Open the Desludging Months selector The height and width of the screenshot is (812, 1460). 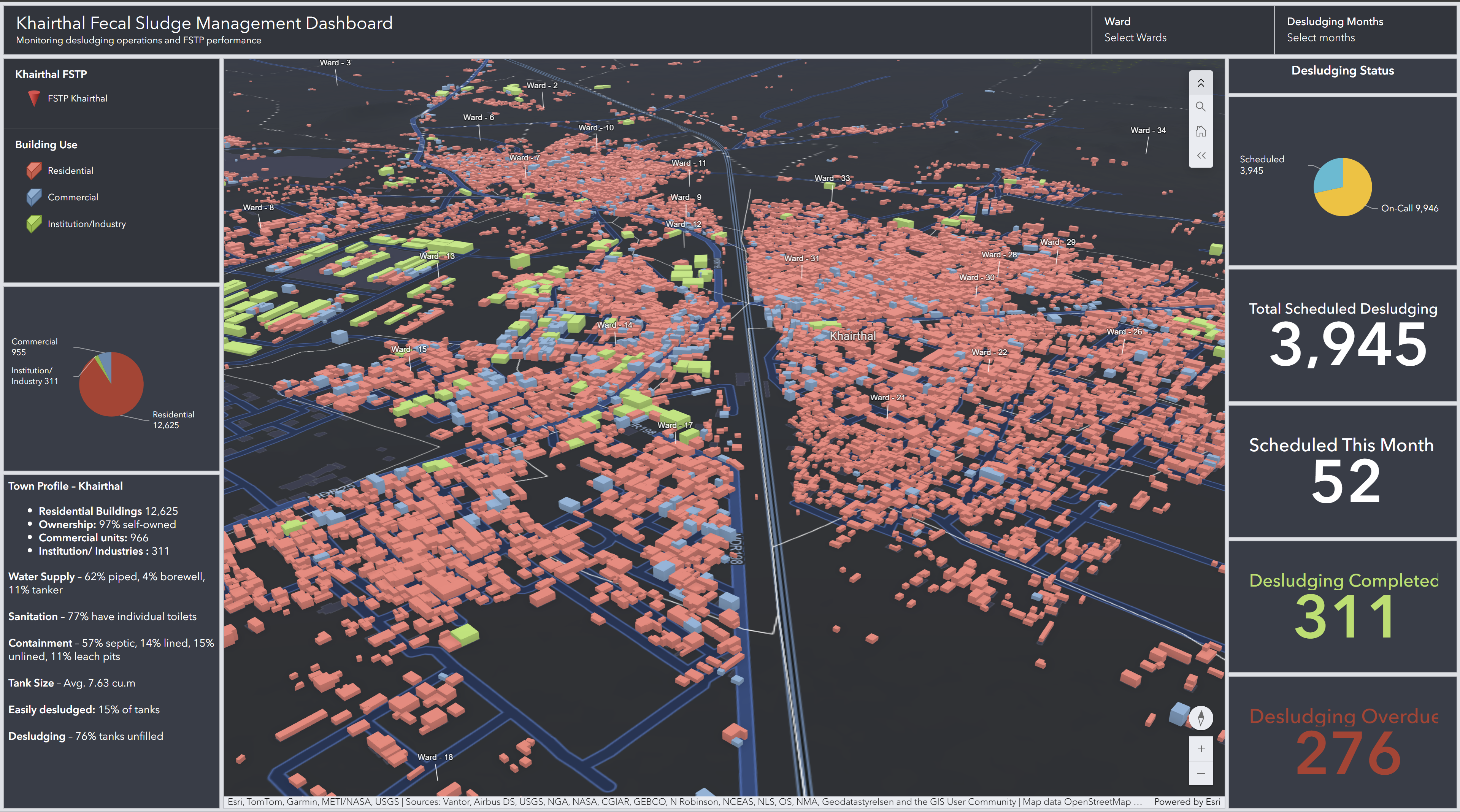point(1365,30)
